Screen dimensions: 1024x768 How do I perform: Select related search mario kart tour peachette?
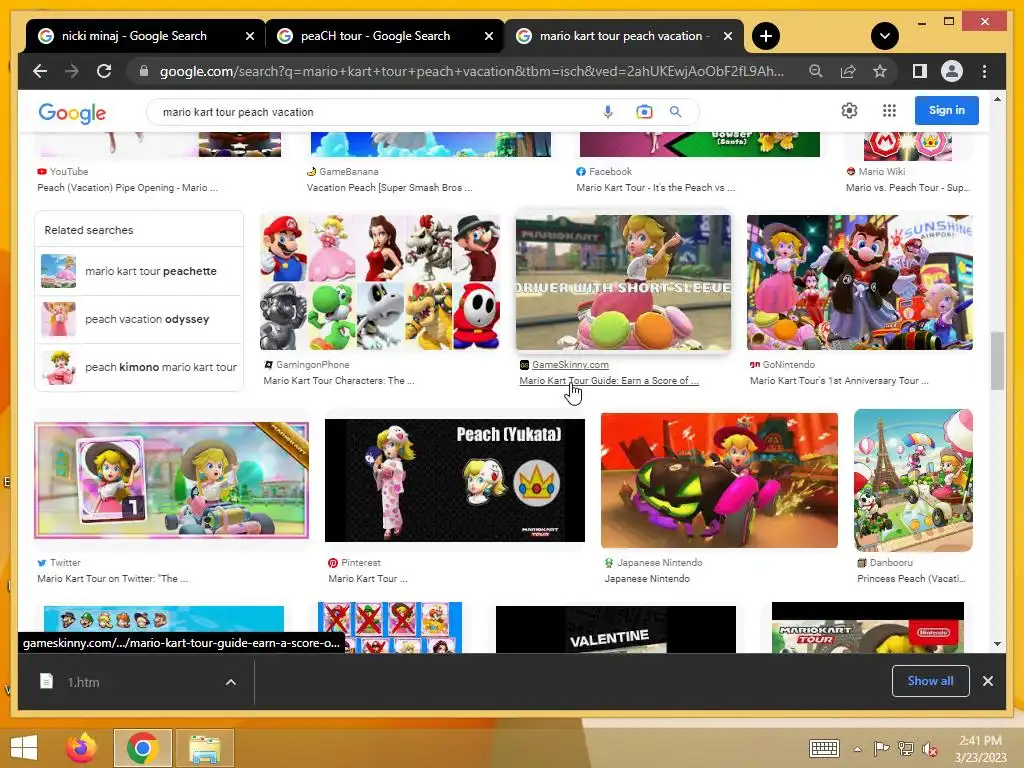pyautogui.click(x=138, y=271)
